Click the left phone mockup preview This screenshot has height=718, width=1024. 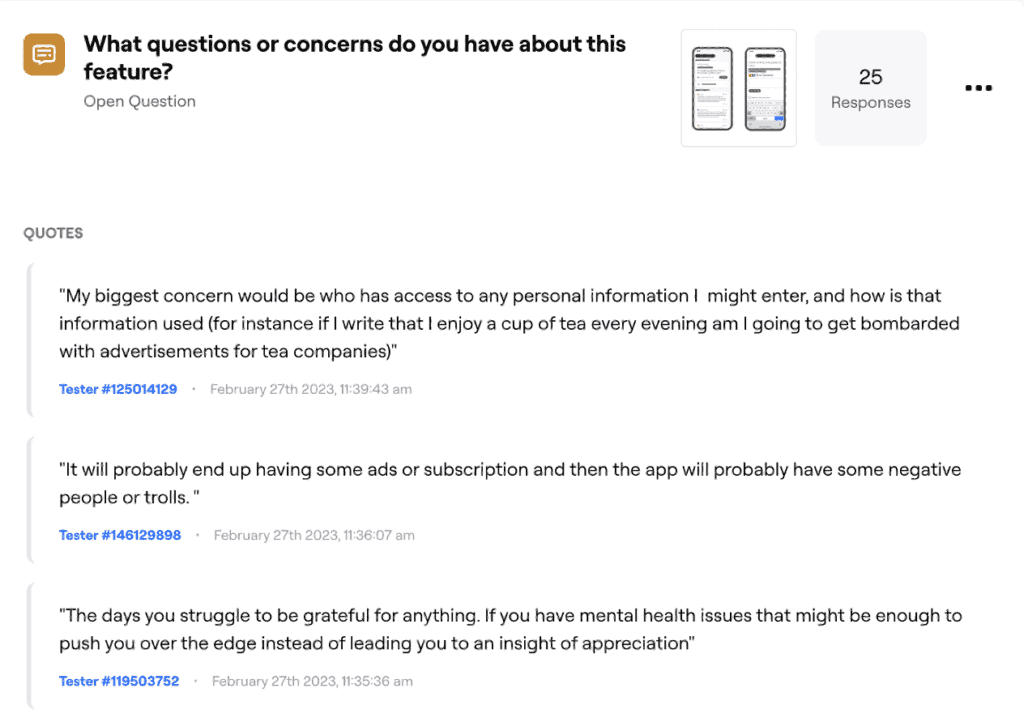coord(712,87)
